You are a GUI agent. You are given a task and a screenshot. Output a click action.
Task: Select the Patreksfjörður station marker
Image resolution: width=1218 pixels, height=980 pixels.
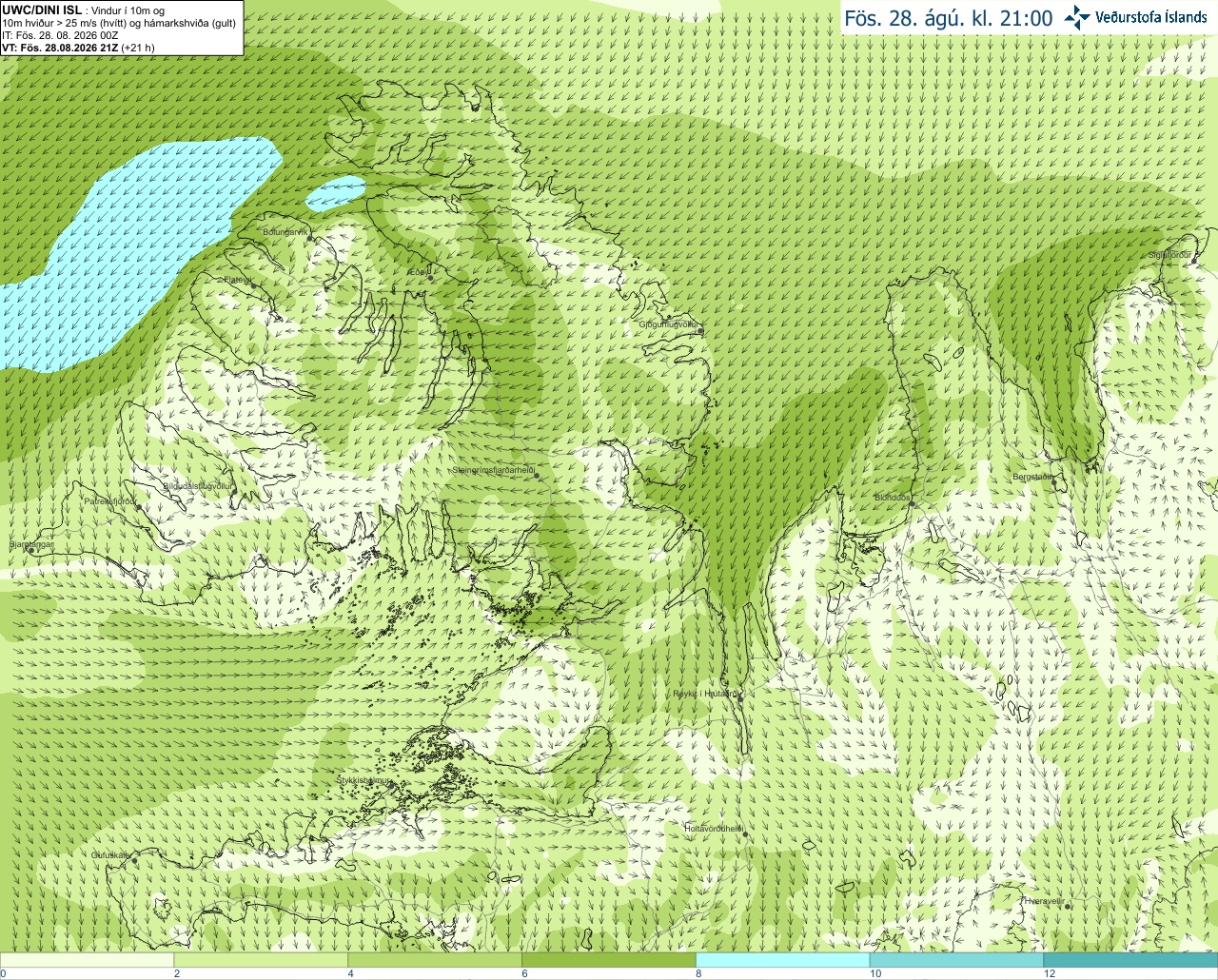139,506
